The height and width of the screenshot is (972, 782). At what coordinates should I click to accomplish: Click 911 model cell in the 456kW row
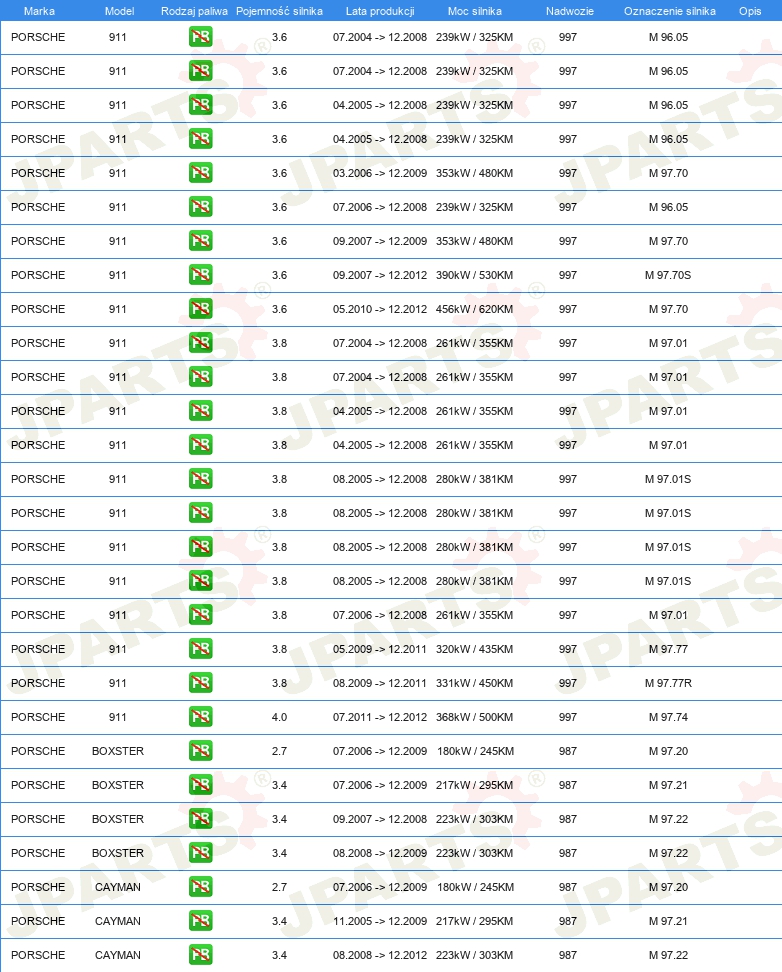click(118, 309)
